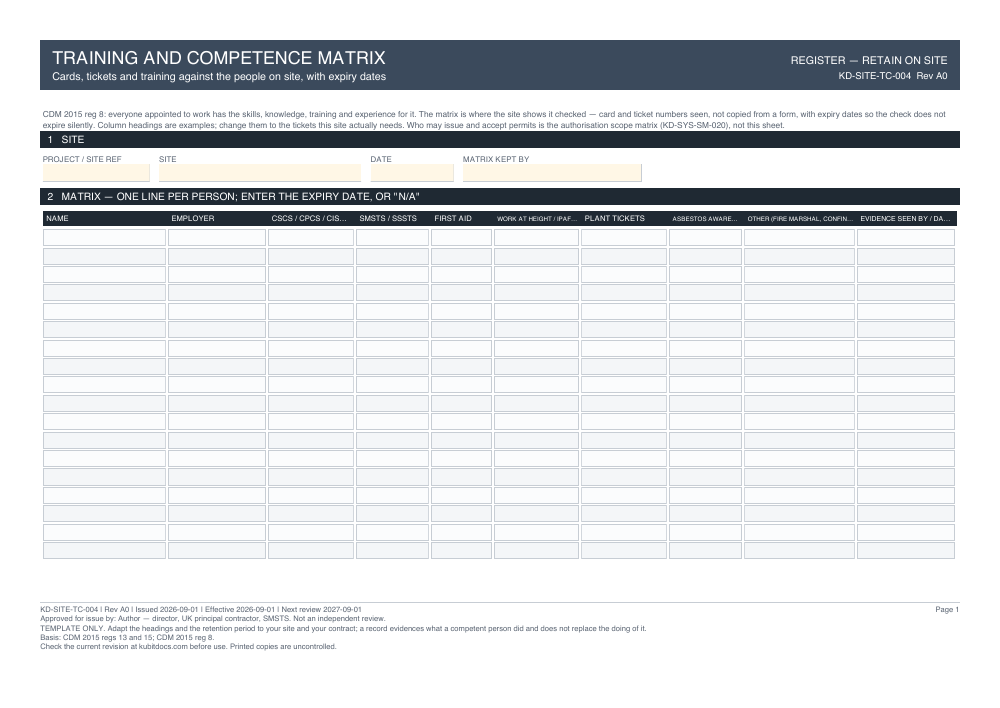The image size is (1000, 708).
Task: Click the FIRST AID column header
Action: 453,218
